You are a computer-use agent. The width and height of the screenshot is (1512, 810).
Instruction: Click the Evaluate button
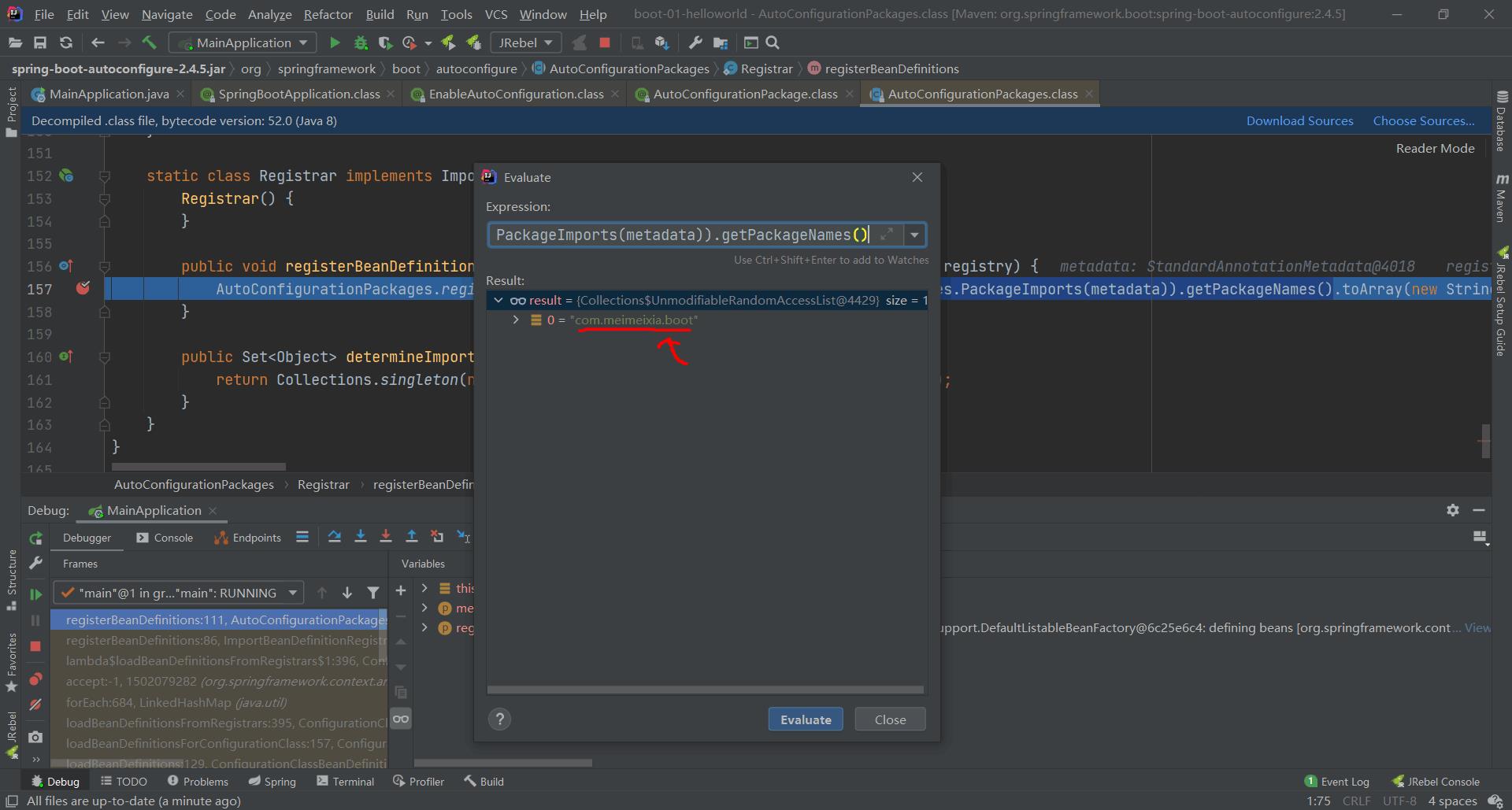pos(806,719)
